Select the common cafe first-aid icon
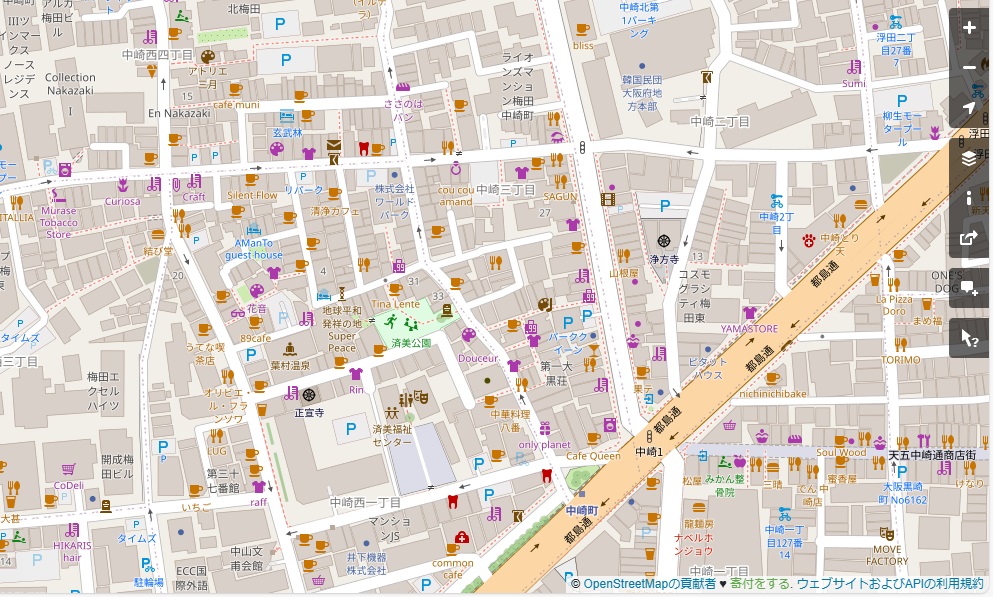Viewport: 993px width, 597px height. [x=461, y=538]
